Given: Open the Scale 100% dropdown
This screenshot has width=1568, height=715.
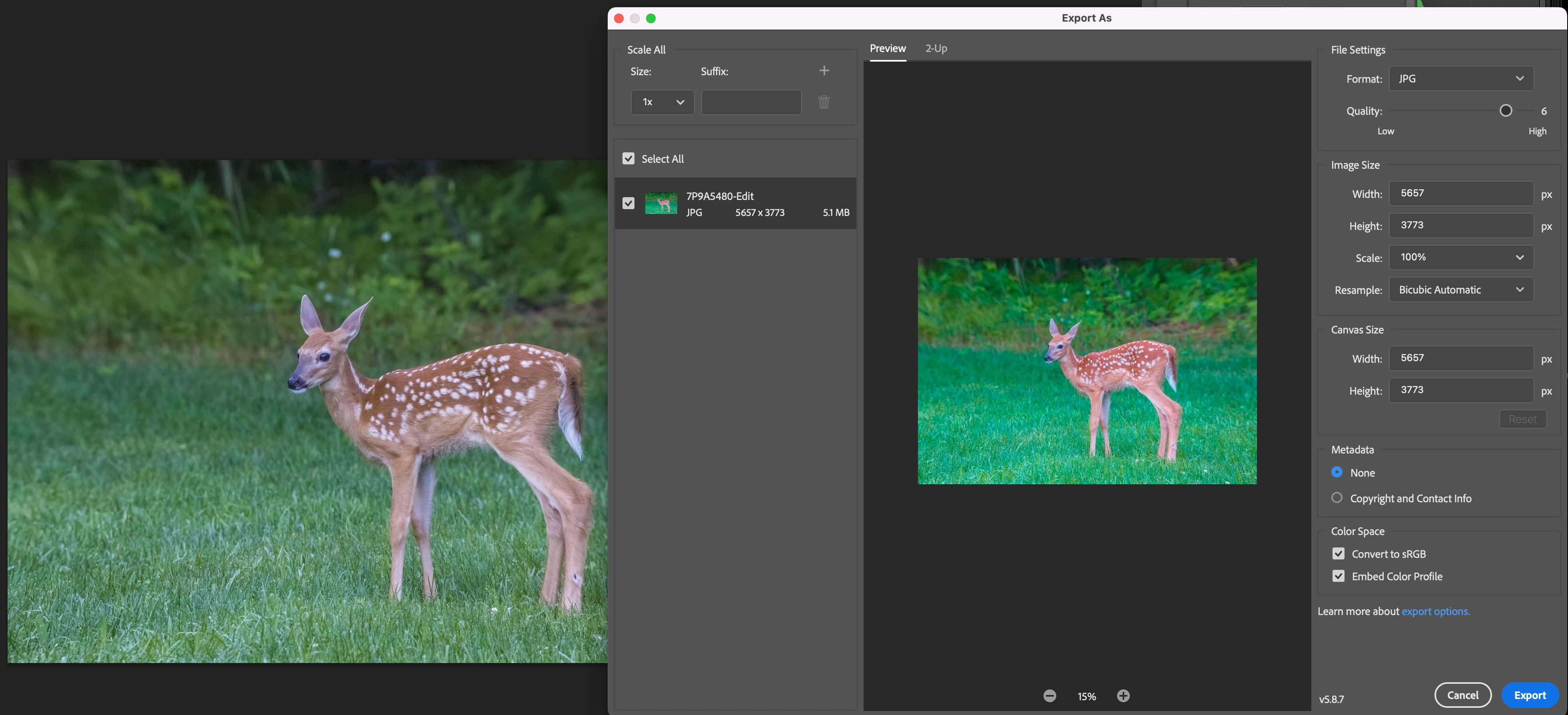Looking at the screenshot, I should click(x=1460, y=257).
